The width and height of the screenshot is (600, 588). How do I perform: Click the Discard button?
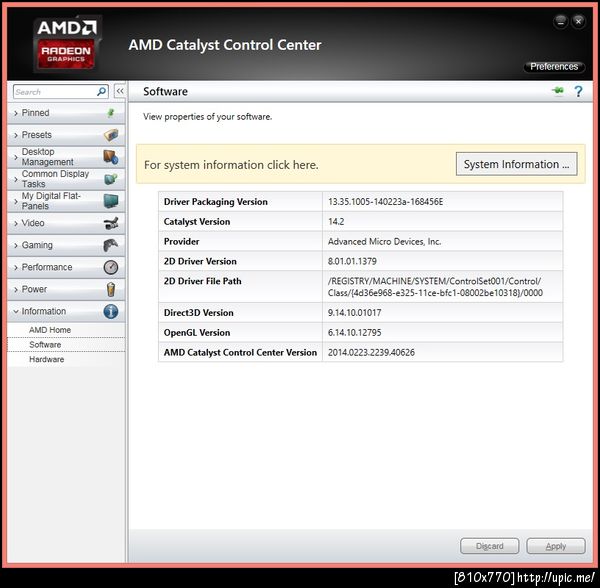489,546
